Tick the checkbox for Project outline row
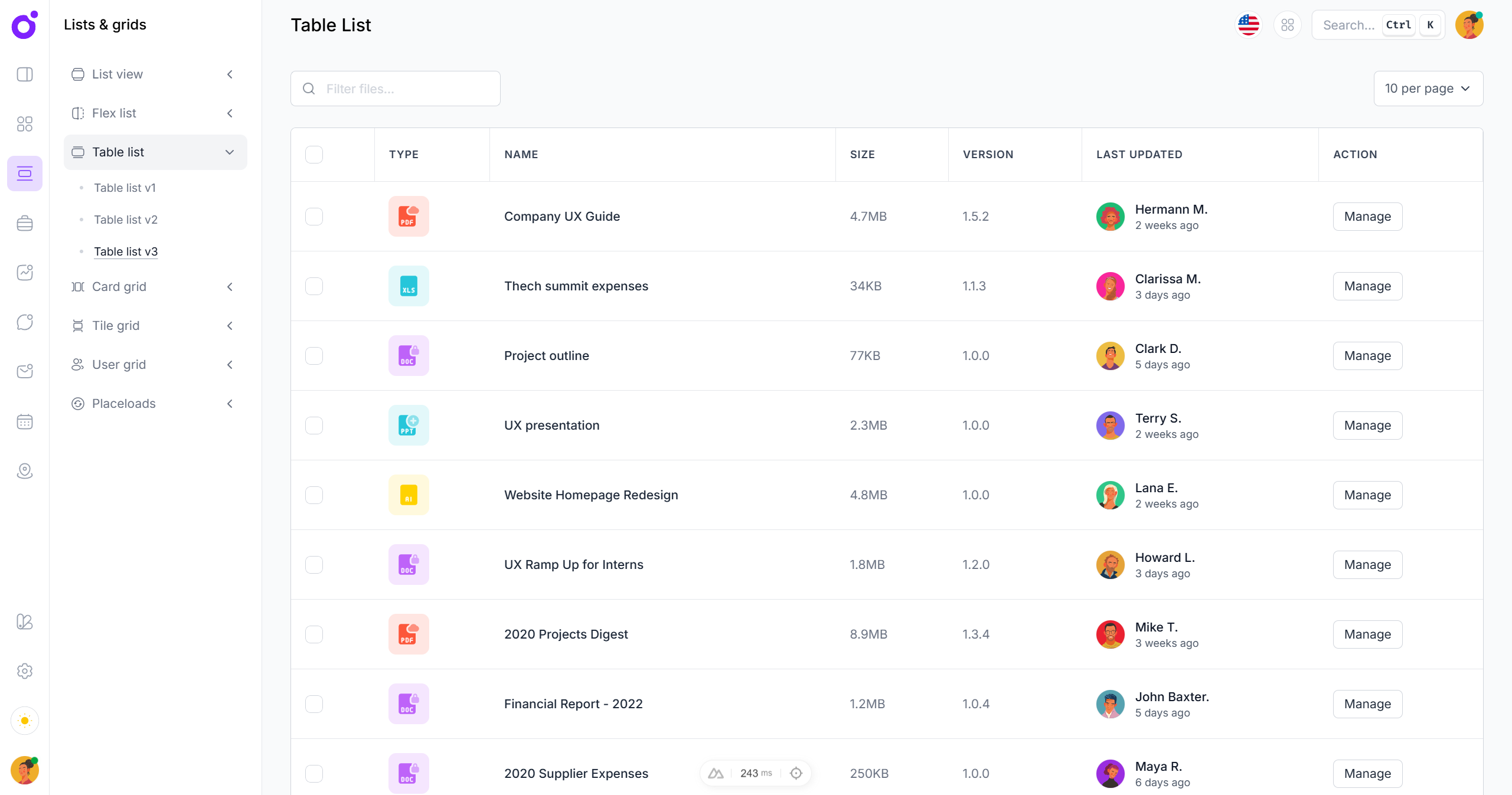Screen dimensions: 1512x795 pos(314,356)
